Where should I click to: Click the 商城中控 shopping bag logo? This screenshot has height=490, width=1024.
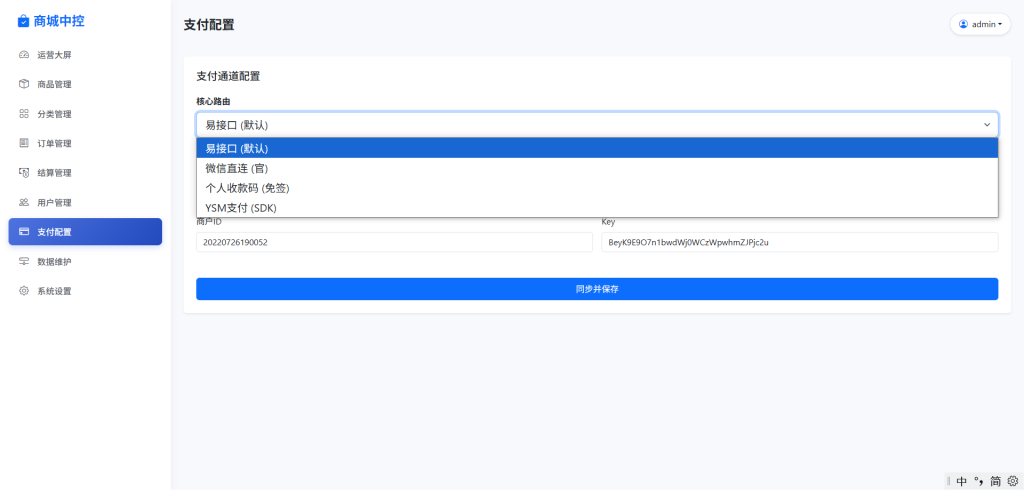23,20
